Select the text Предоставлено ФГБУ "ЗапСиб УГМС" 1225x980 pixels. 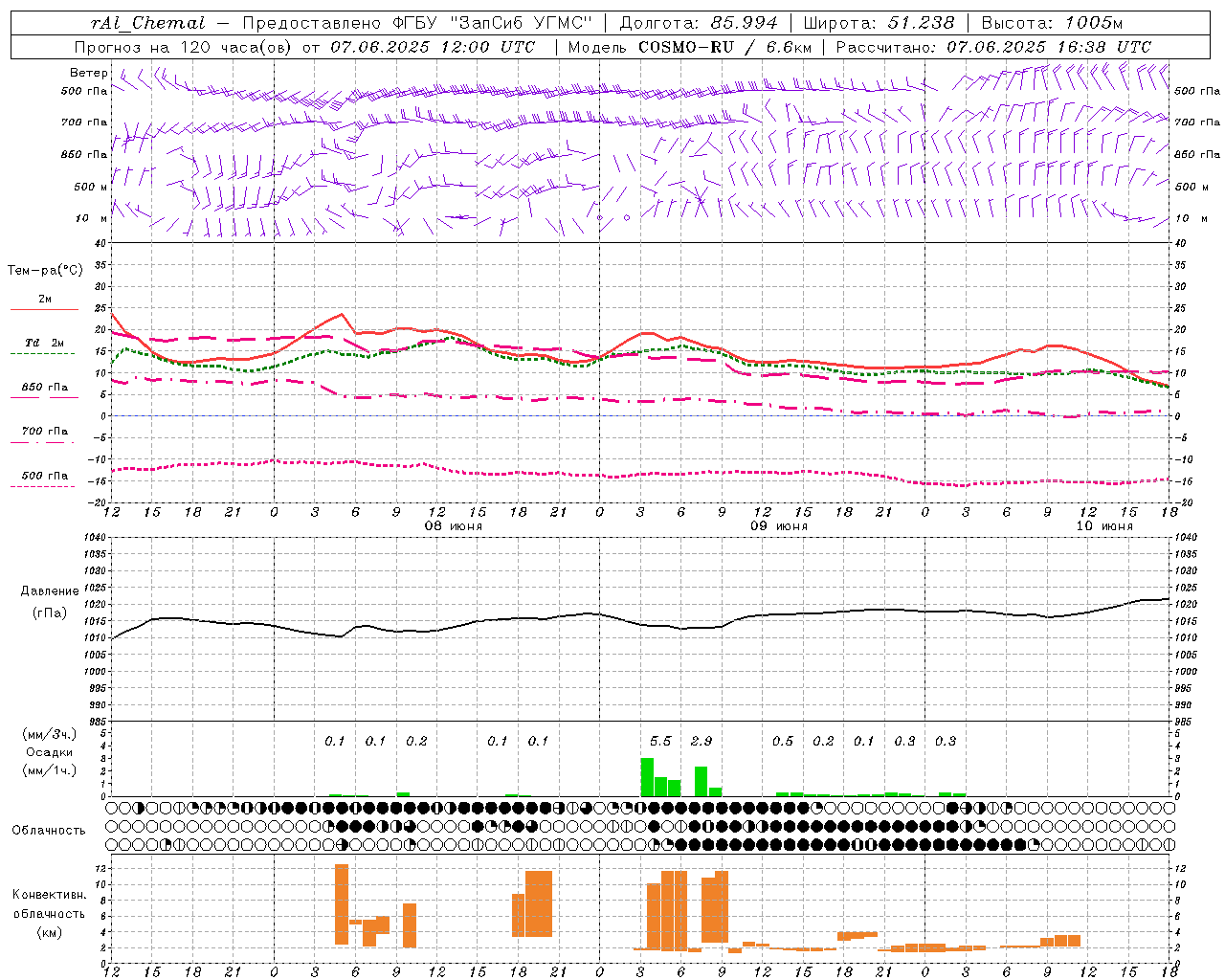(418, 23)
